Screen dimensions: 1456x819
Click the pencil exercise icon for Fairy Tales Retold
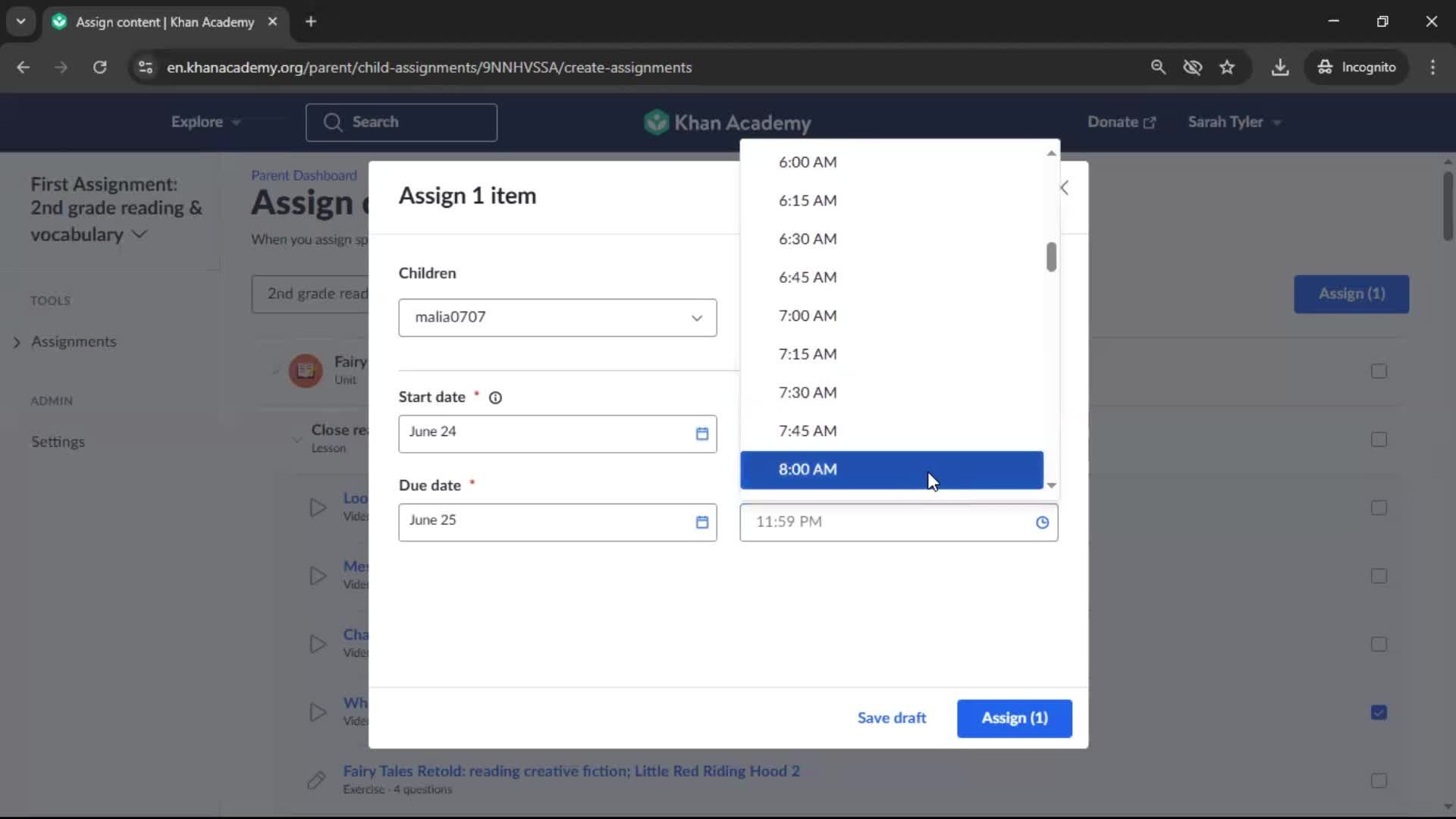pos(316,780)
